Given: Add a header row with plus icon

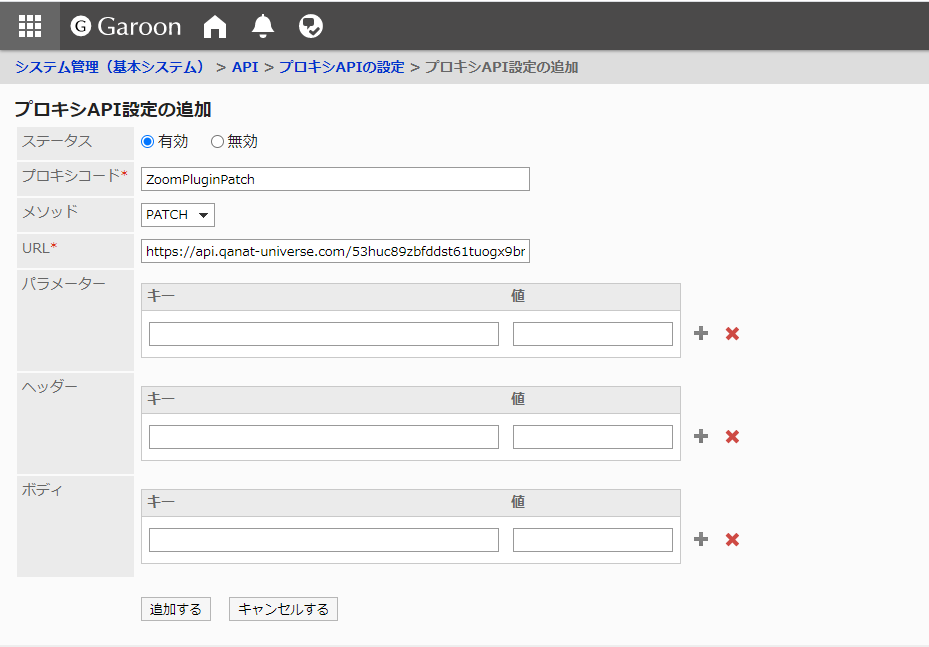Looking at the screenshot, I should [701, 437].
